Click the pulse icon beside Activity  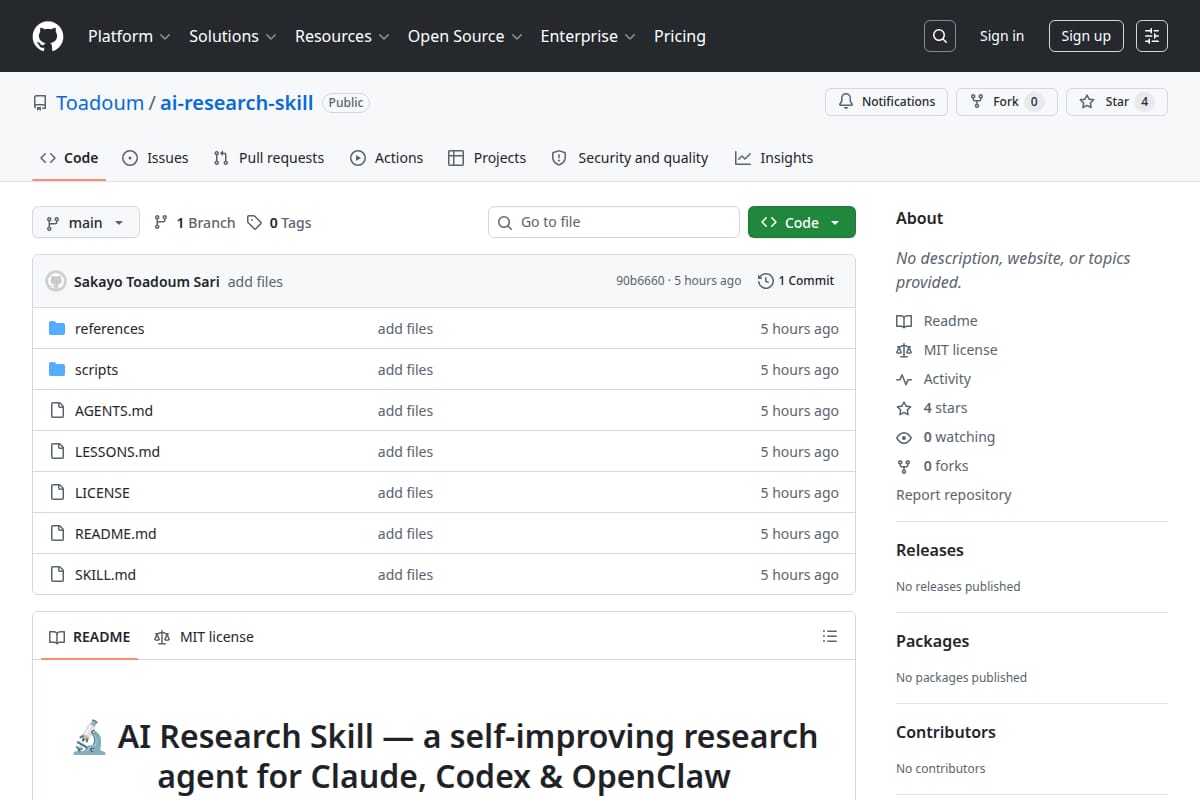[904, 379]
